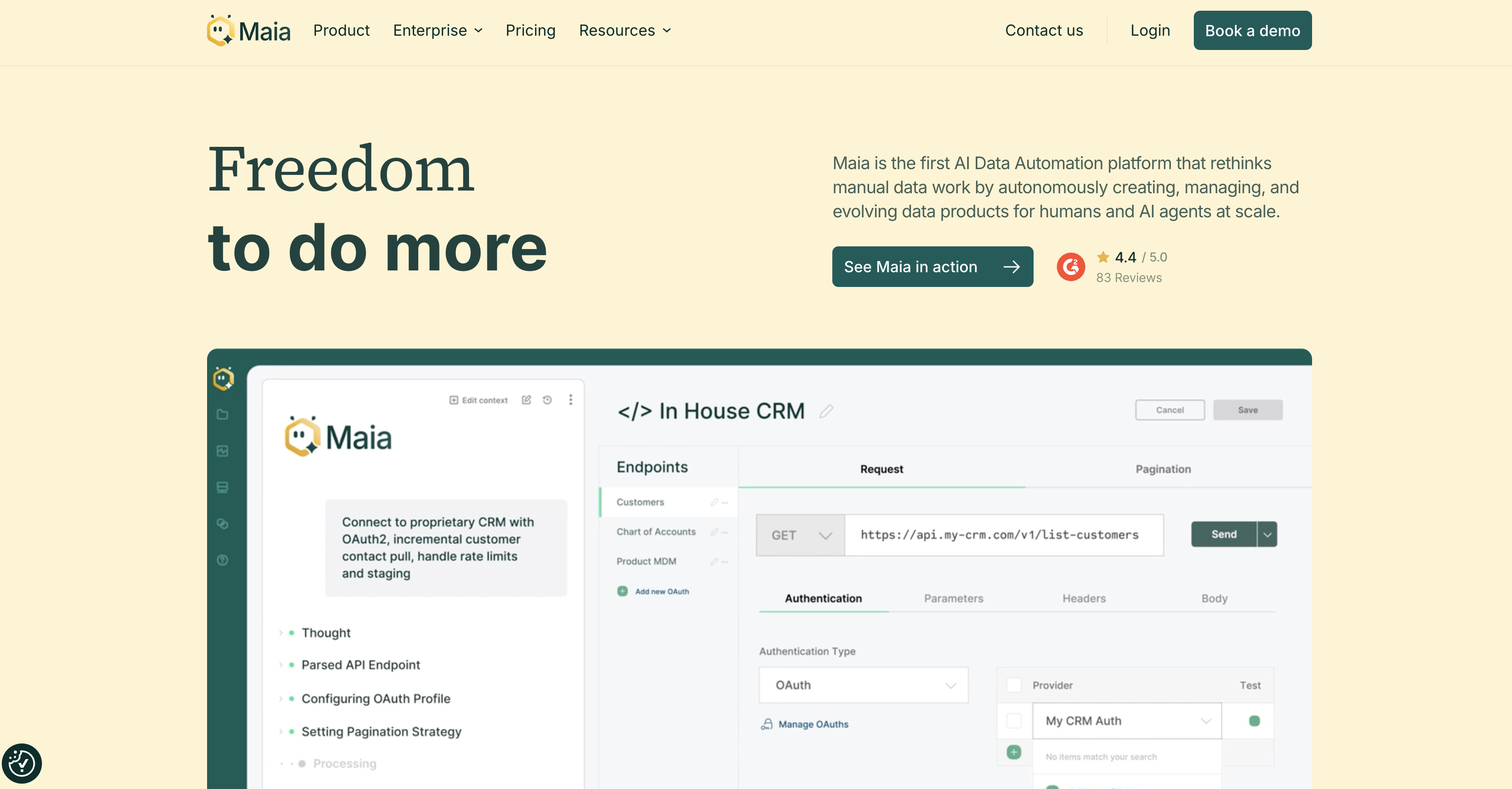Click the new chat compose icon
Screen dimensions: 1512x789
pyautogui.click(x=527, y=400)
